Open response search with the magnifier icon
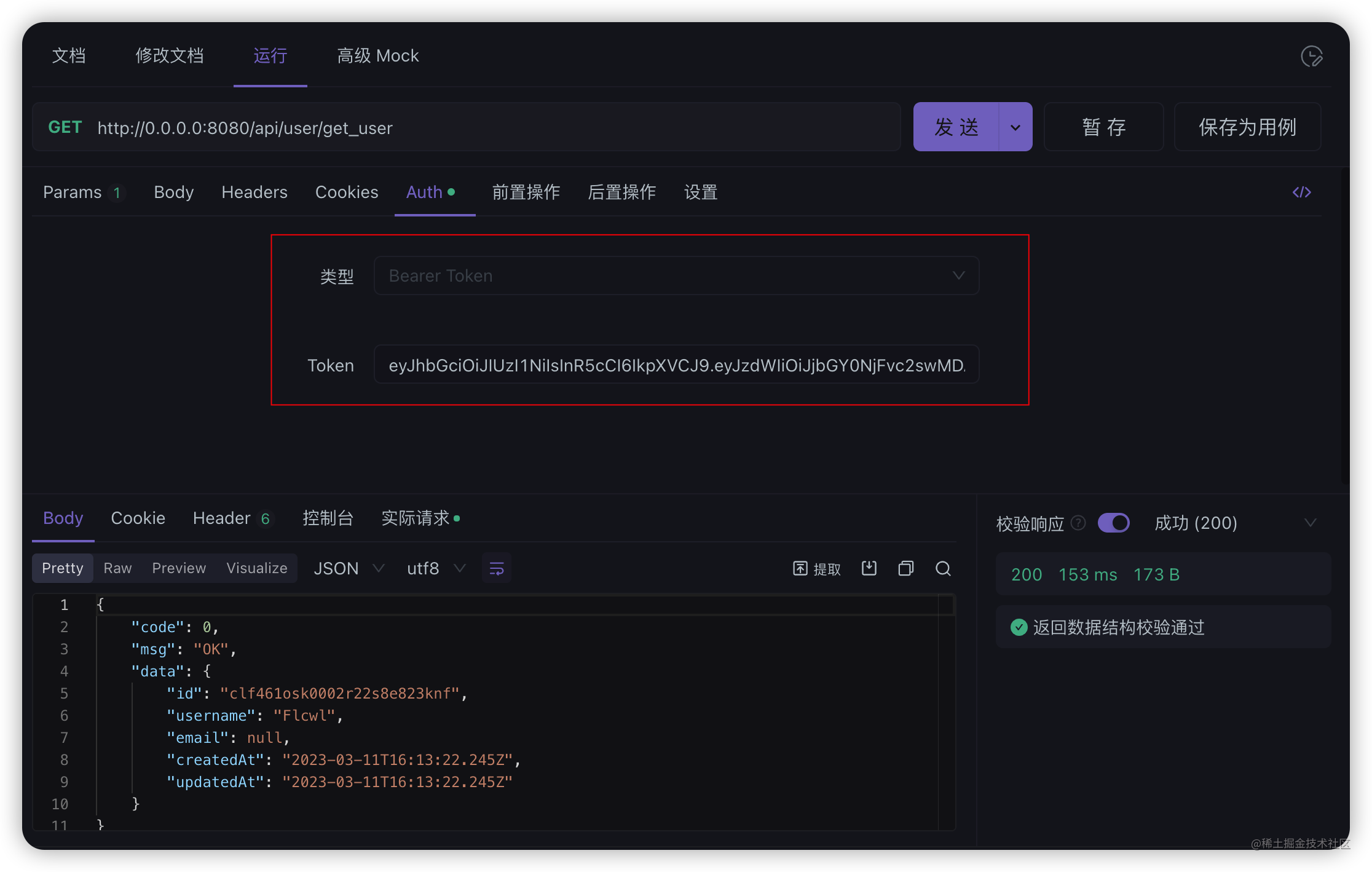The width and height of the screenshot is (1372, 872). pos(943,568)
